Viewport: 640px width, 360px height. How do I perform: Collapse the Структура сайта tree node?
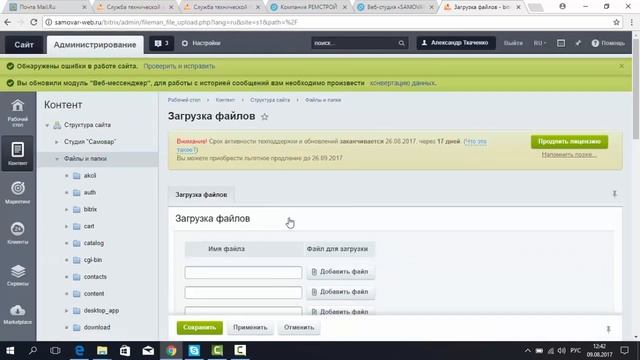[47, 125]
